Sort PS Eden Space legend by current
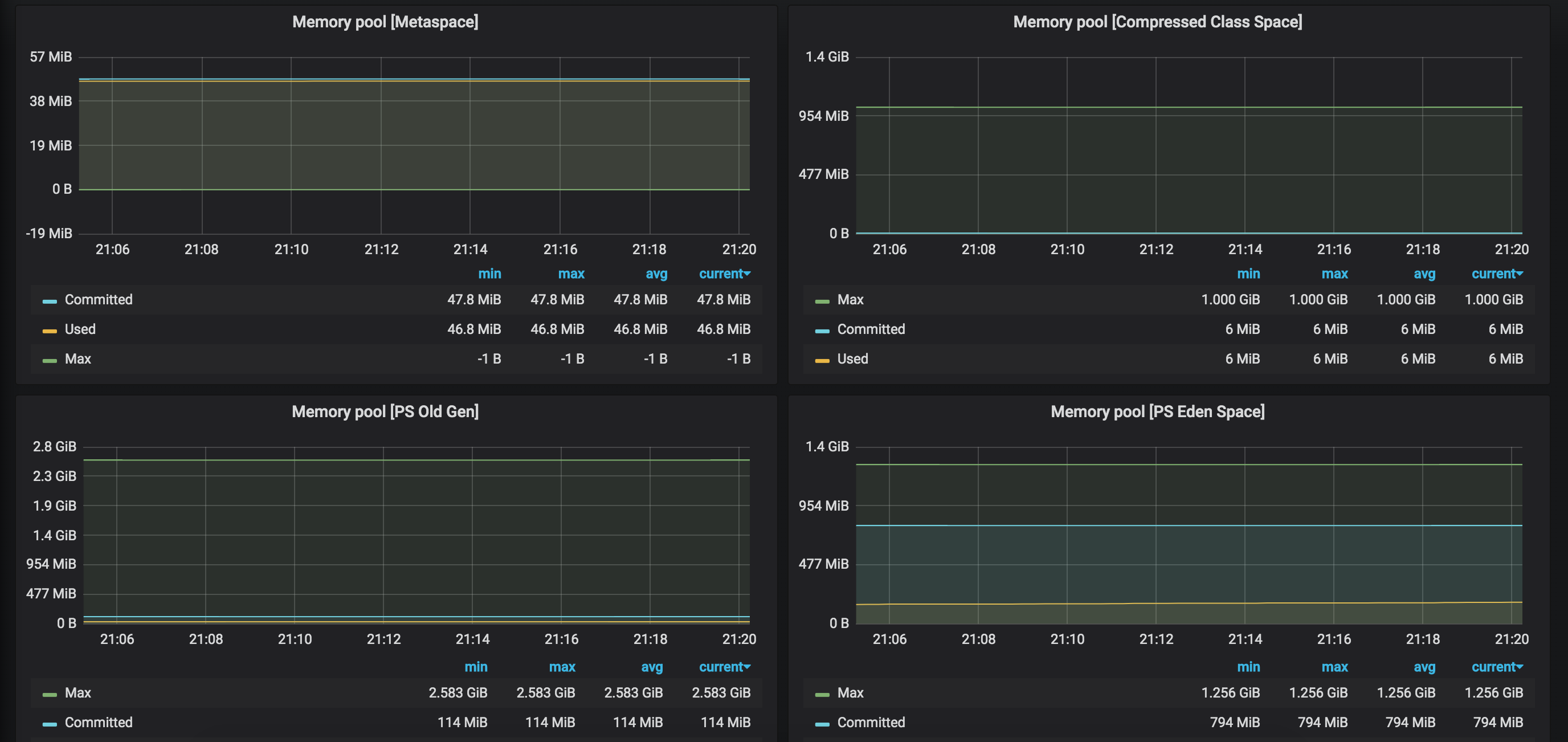Screen dimensions: 1568x742 coord(1497,667)
